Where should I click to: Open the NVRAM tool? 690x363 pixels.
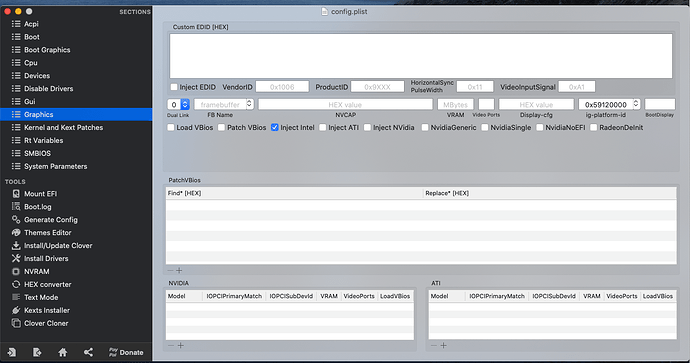point(37,271)
